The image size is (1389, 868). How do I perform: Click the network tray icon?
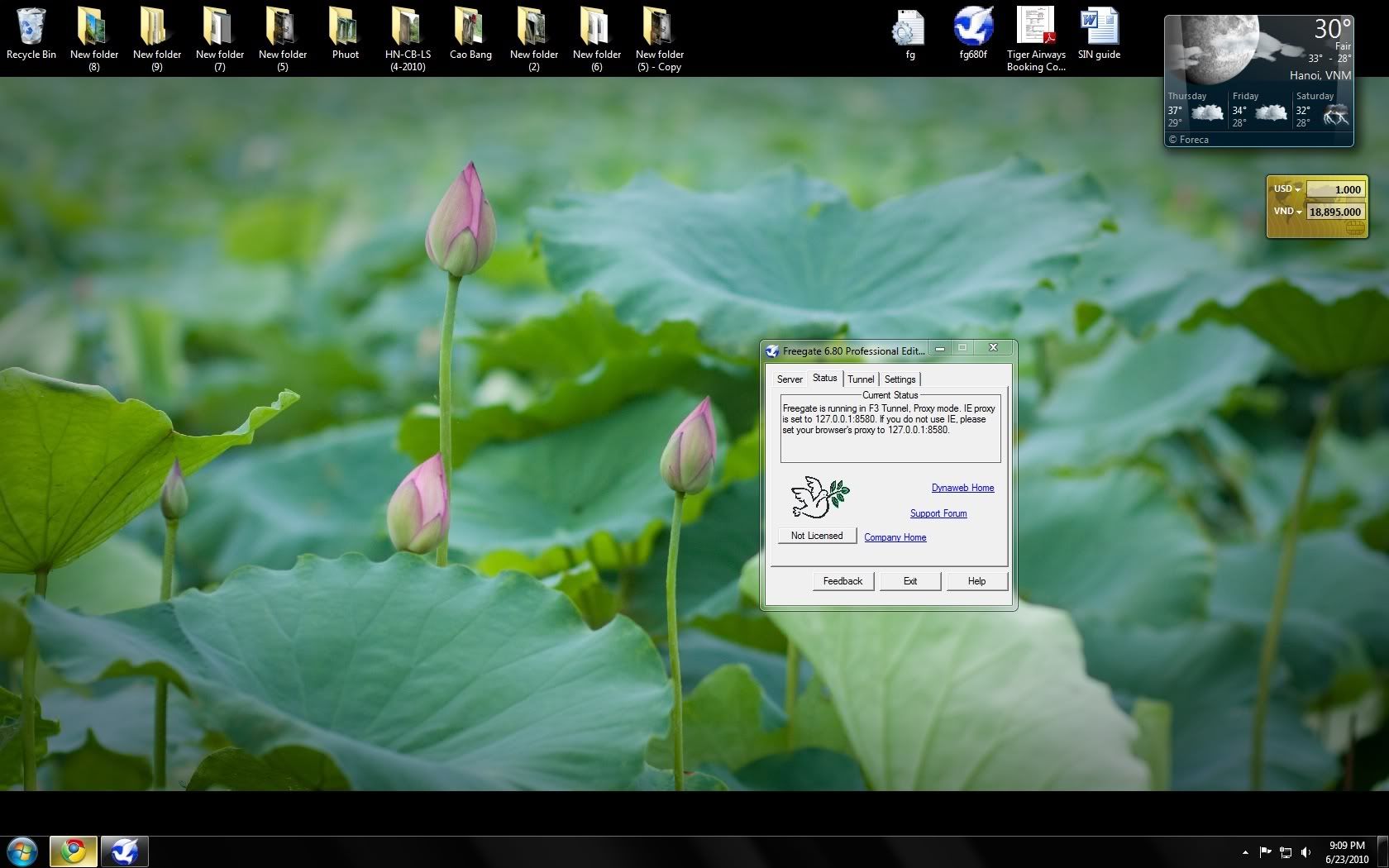click(x=1286, y=852)
